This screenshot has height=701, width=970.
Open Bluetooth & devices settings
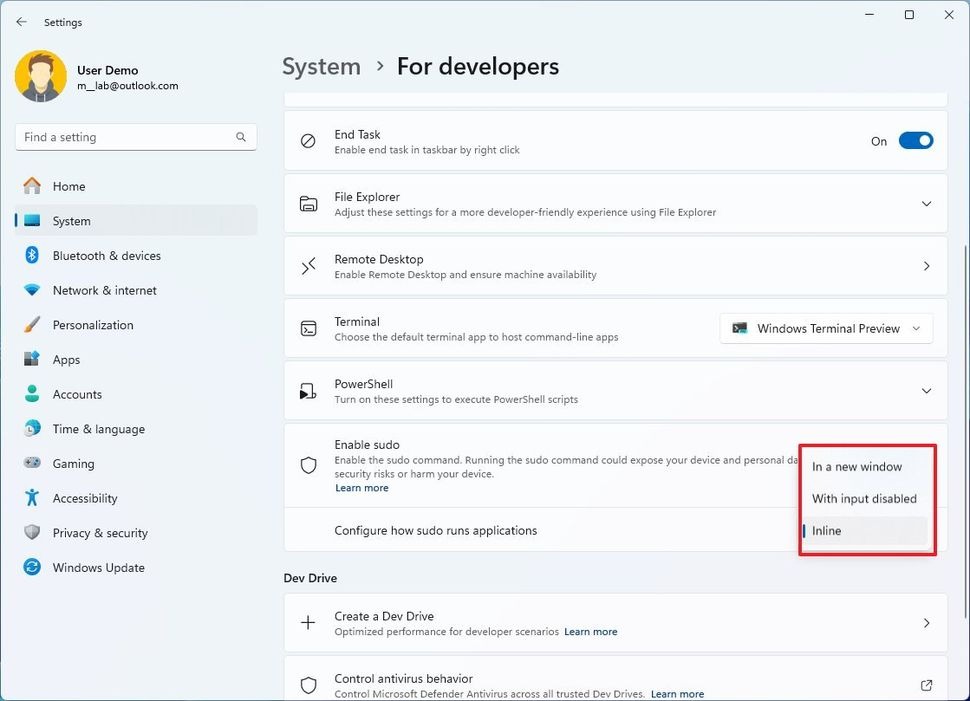135,256
